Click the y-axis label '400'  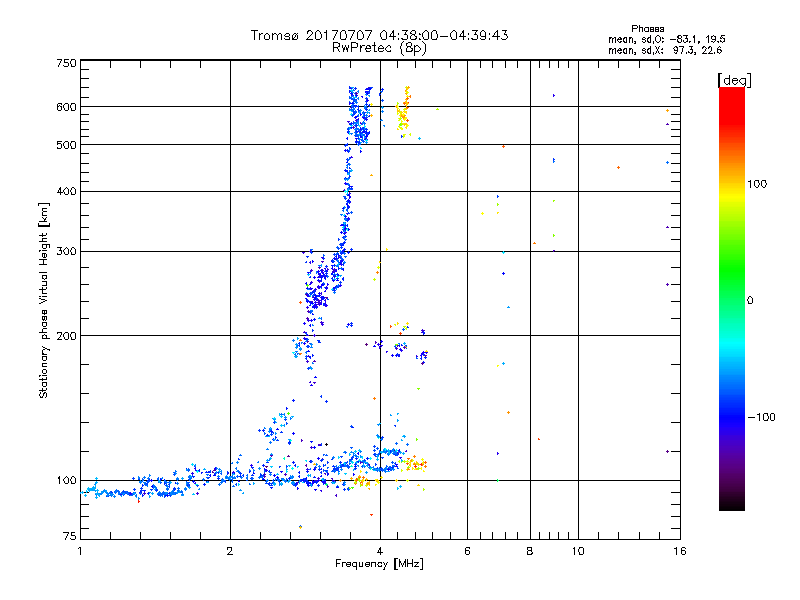click(66, 191)
